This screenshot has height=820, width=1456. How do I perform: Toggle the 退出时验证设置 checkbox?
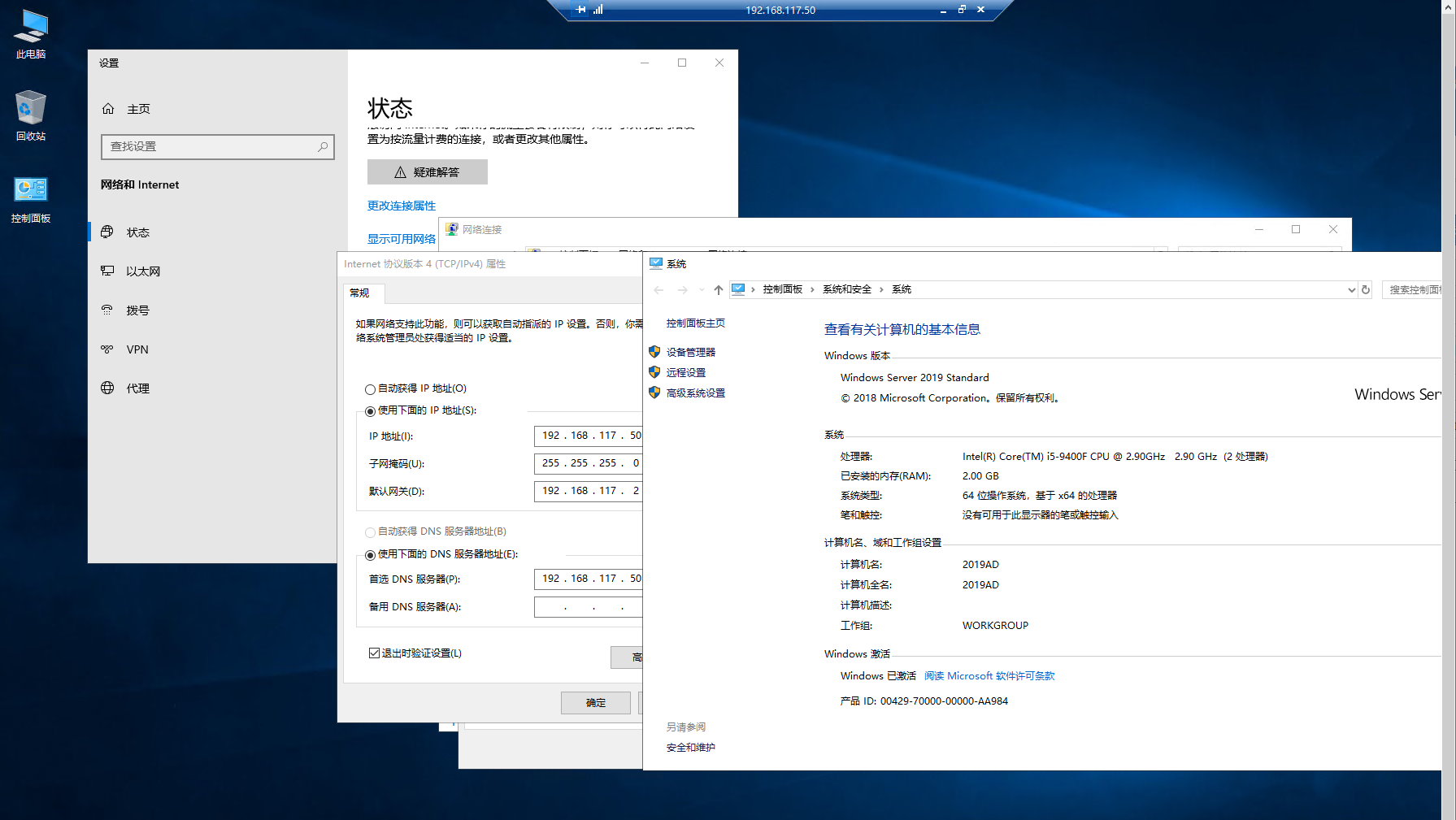tap(375, 653)
